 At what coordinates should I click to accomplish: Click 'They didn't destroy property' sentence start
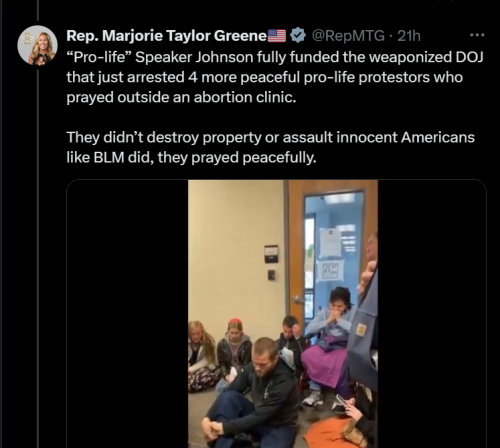tap(163, 137)
